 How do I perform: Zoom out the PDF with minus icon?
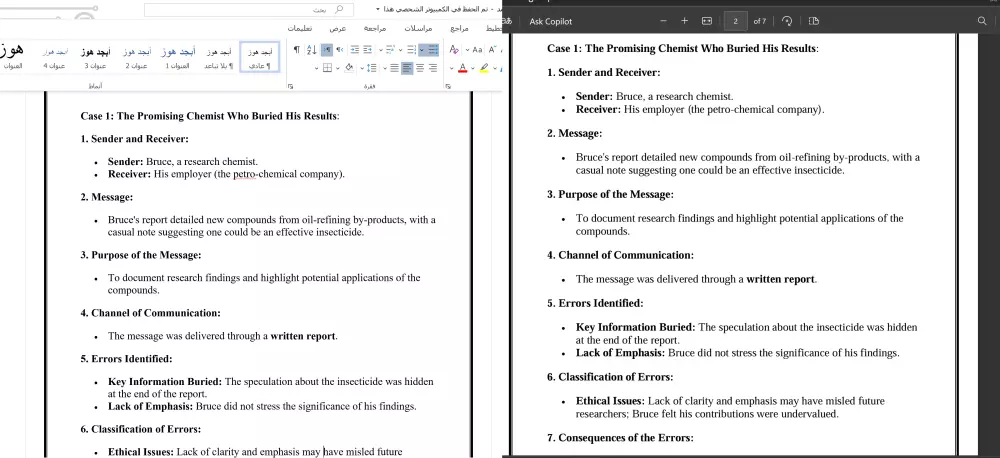[662, 20]
